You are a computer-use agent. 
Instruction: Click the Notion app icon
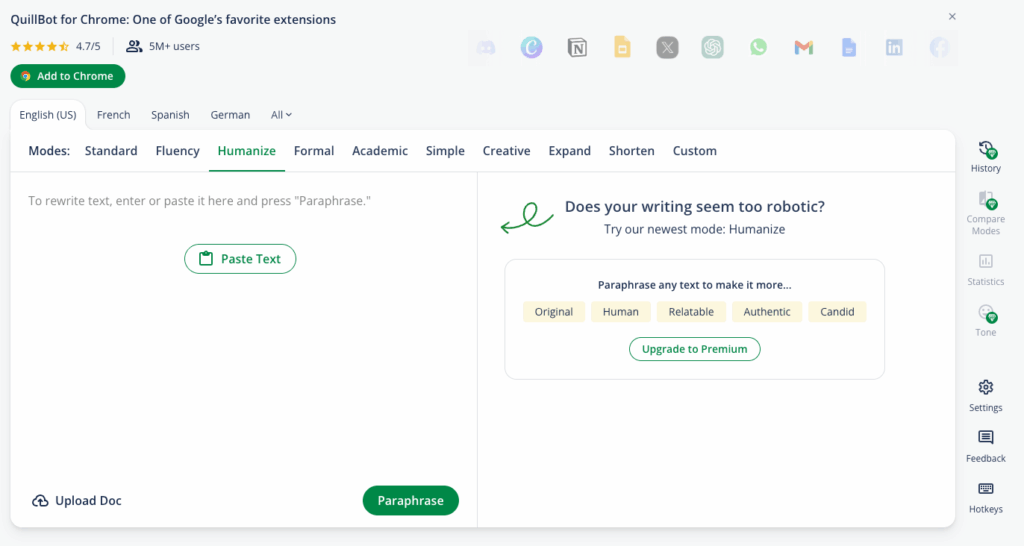point(577,48)
